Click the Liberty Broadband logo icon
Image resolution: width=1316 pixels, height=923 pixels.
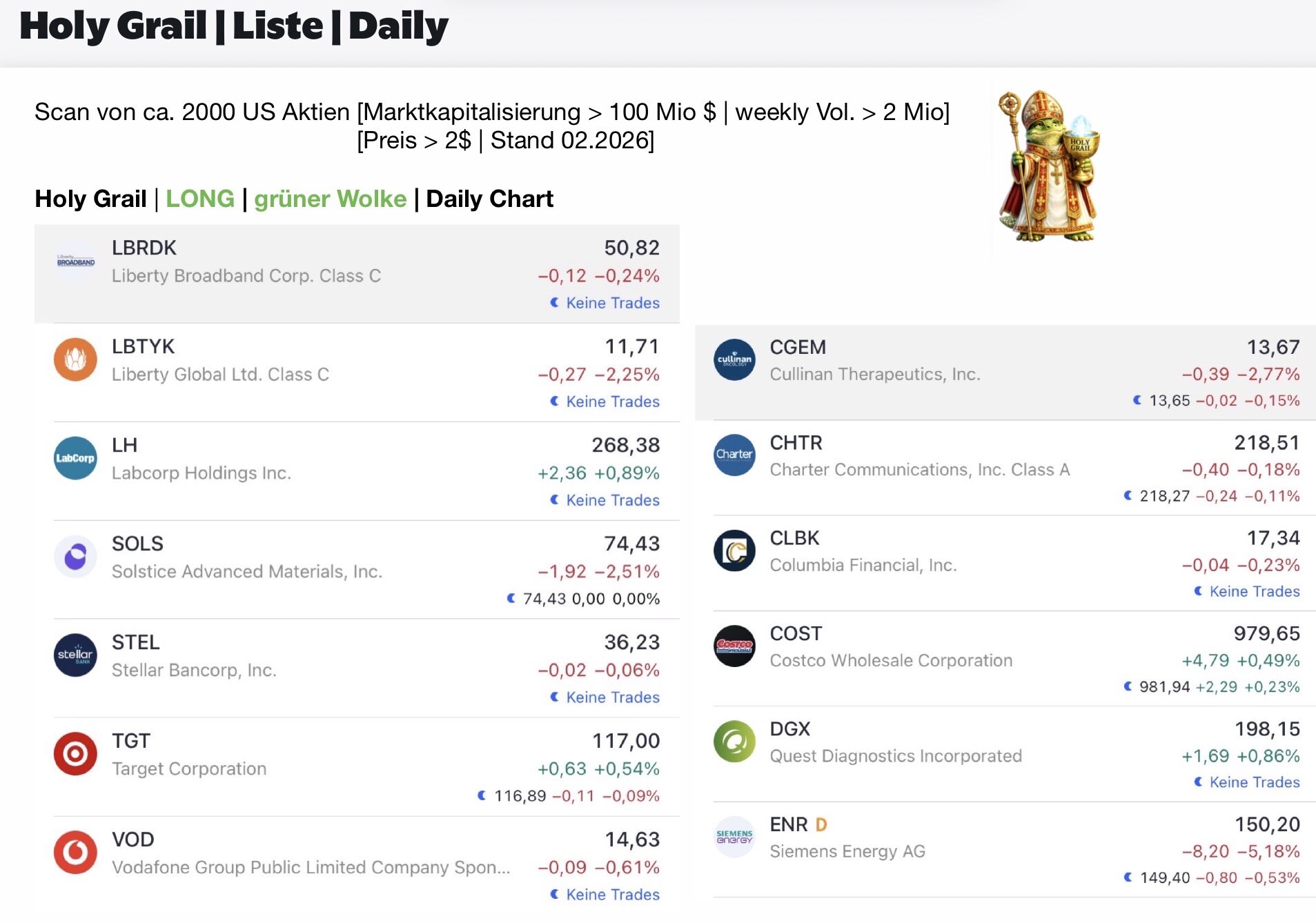75,261
